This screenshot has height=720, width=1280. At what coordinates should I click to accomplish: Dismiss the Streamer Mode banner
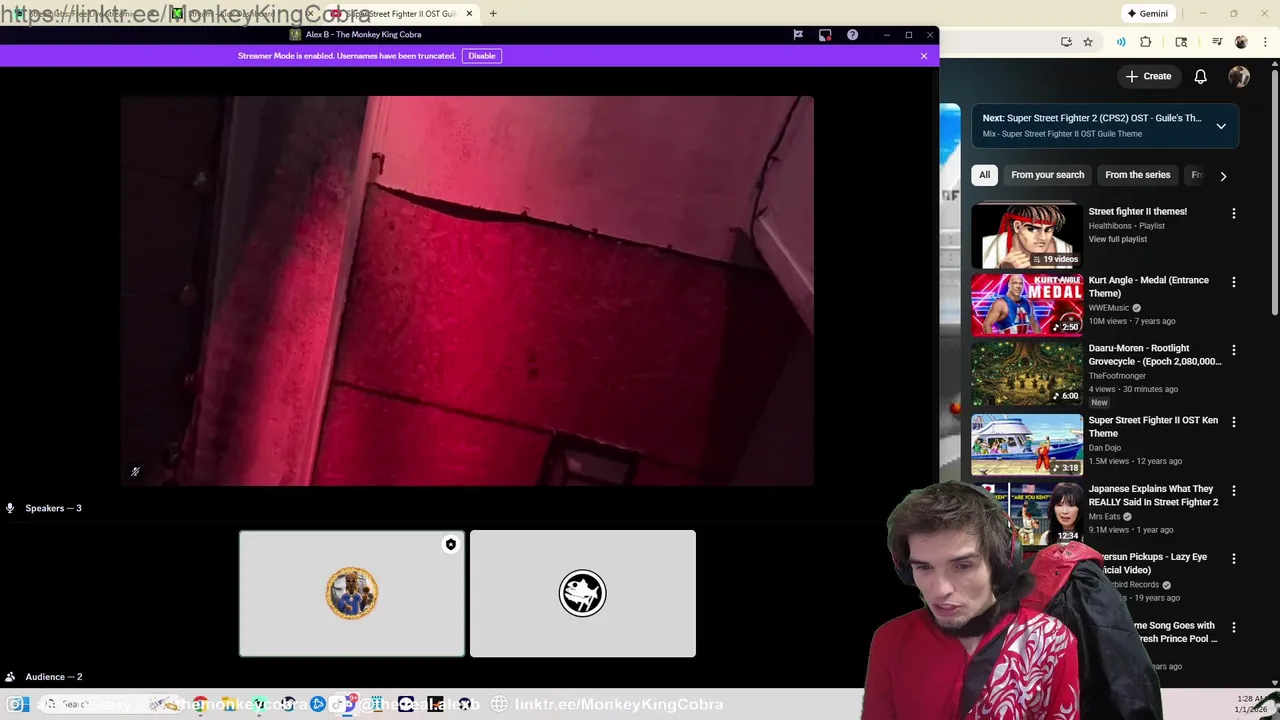click(924, 56)
